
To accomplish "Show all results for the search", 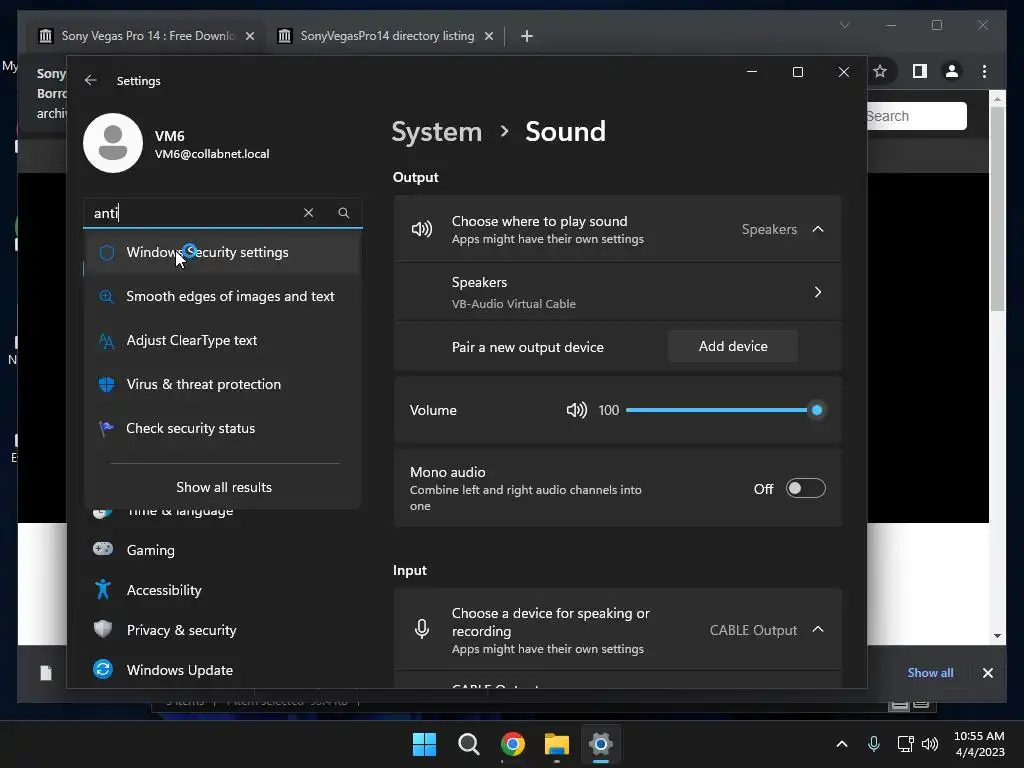I will [x=224, y=487].
